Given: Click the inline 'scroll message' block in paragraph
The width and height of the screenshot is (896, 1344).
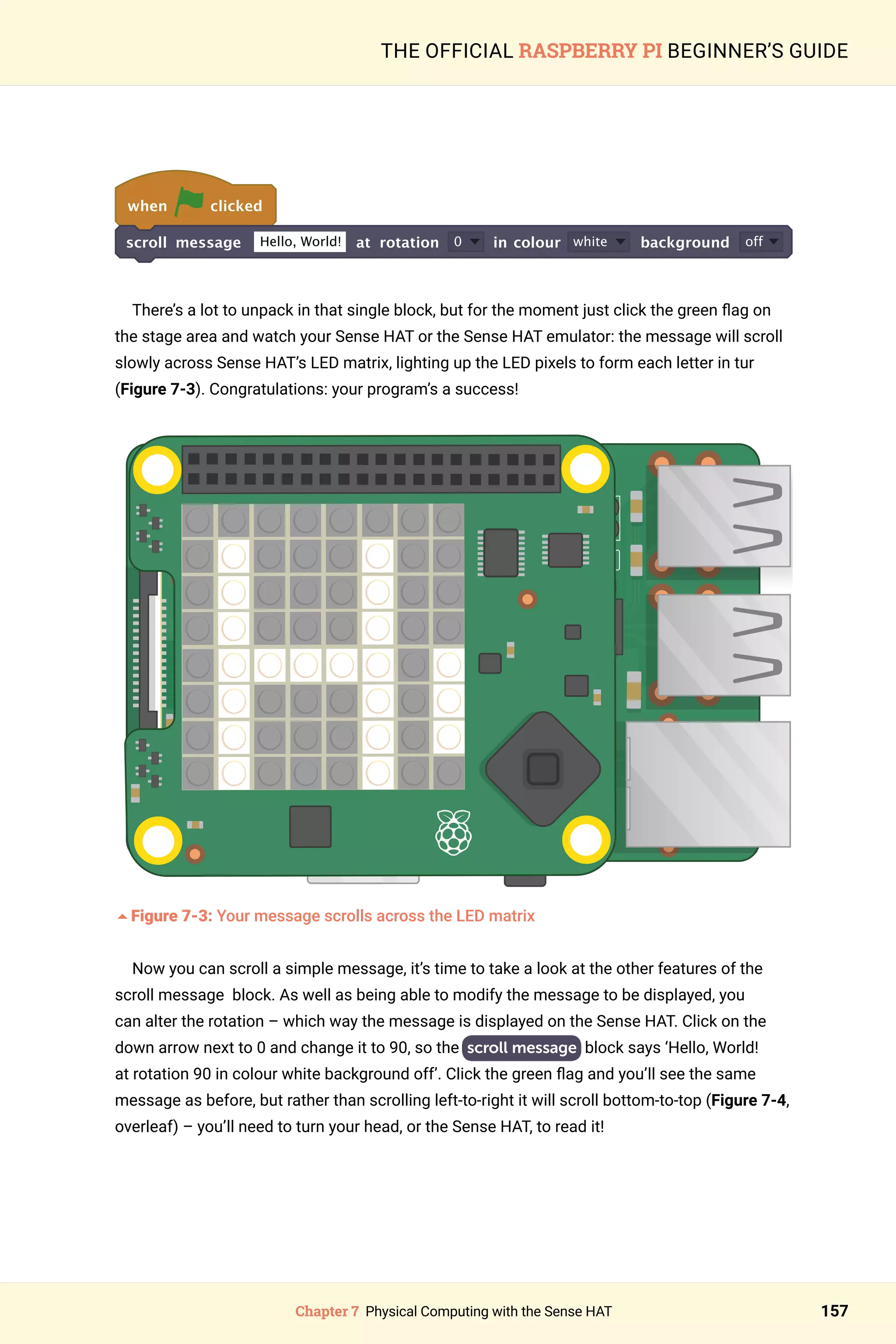Looking at the screenshot, I should [x=521, y=1047].
